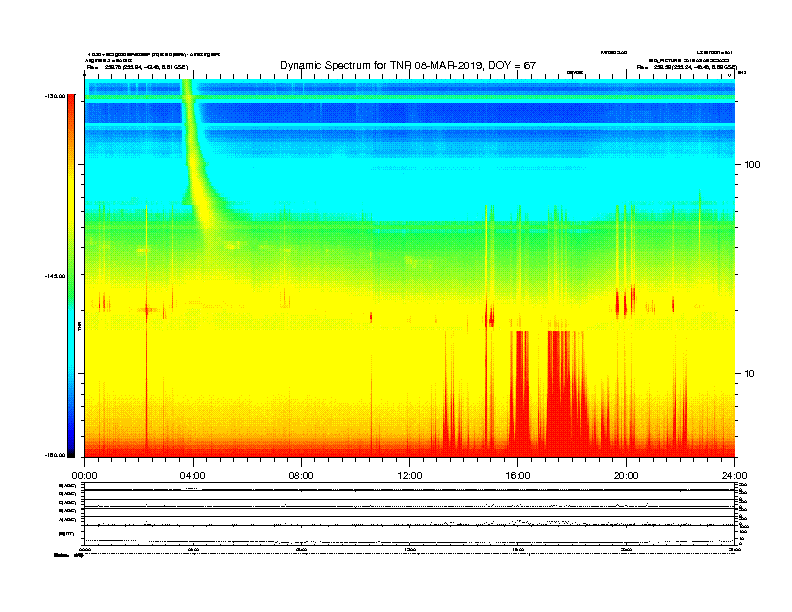The height and width of the screenshot is (612, 792).
Task: Click the 100 frequency axis label
Action: [752, 165]
